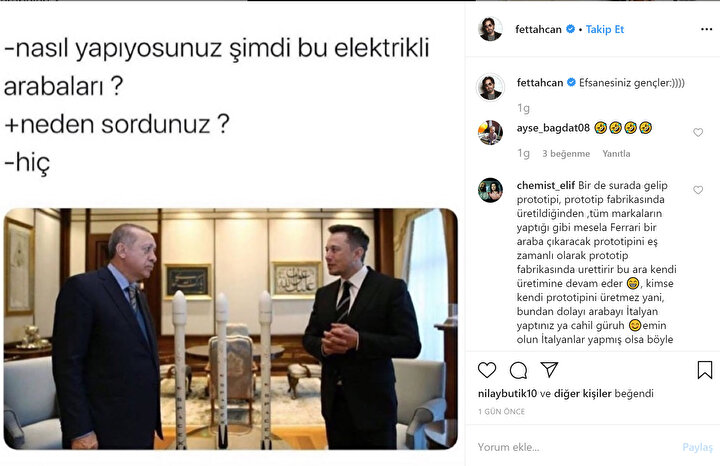Reply to ayse_bagdat08 with Yanıtla
Viewport: 720px width, 466px height.
tap(616, 154)
